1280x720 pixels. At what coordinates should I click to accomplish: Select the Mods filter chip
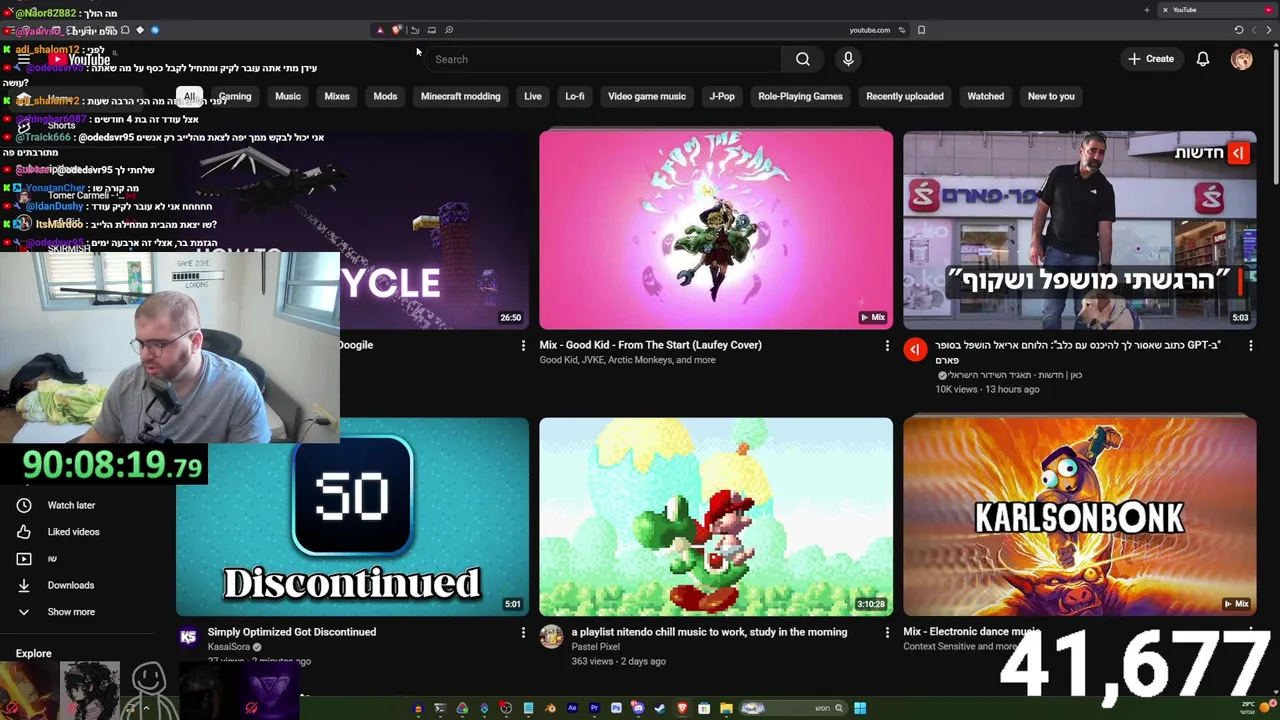pos(385,96)
